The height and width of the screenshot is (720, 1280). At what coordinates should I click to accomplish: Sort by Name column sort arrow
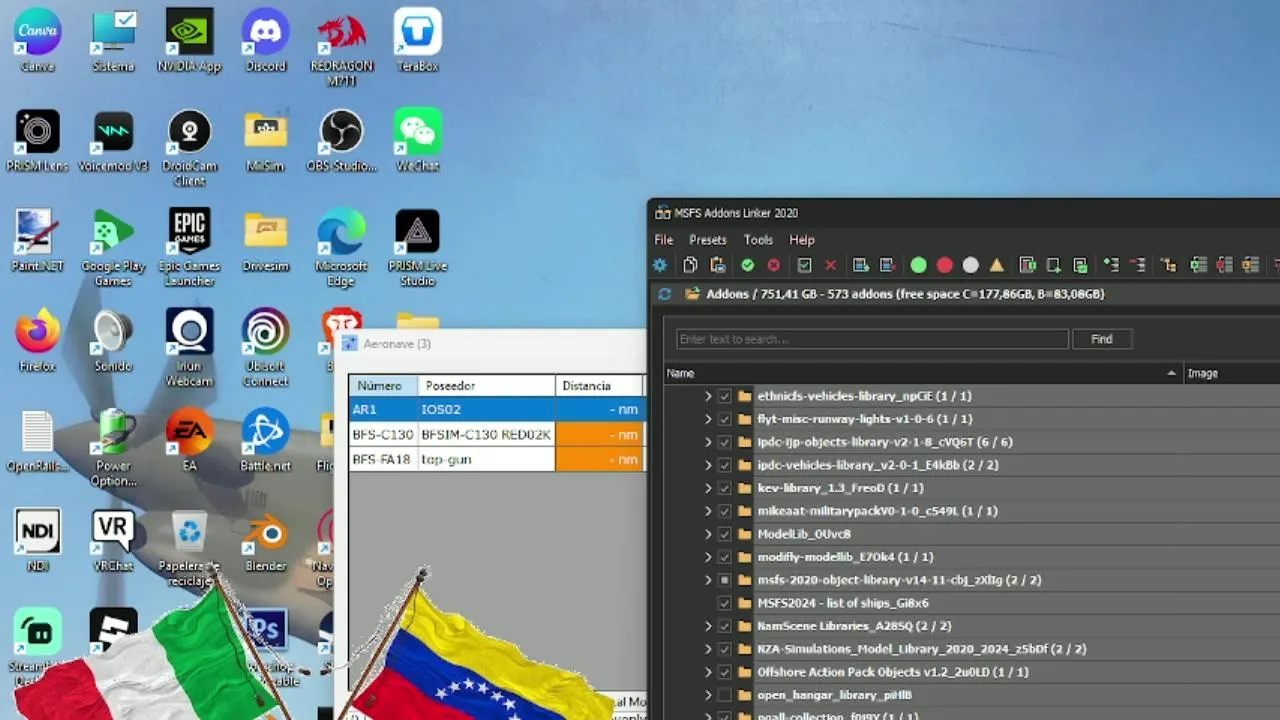1171,373
